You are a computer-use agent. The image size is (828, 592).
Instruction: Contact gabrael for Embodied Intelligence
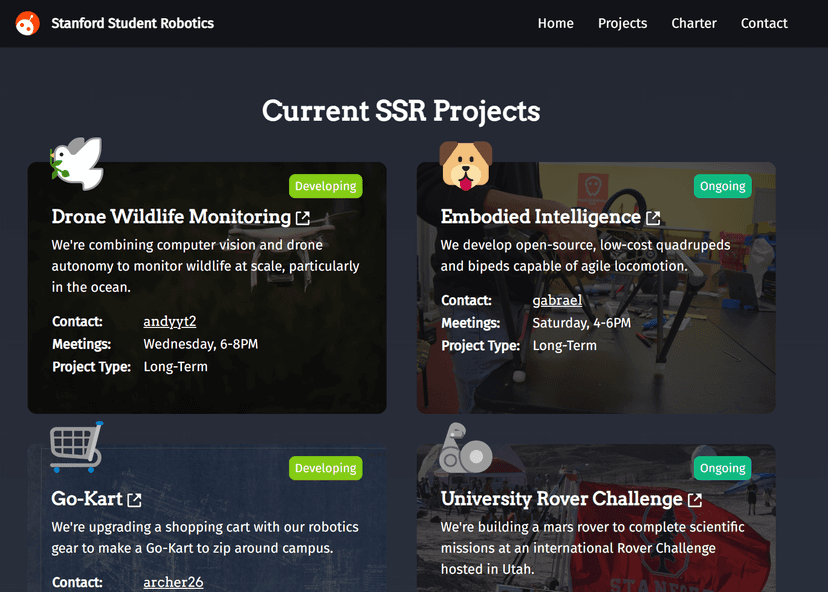557,300
